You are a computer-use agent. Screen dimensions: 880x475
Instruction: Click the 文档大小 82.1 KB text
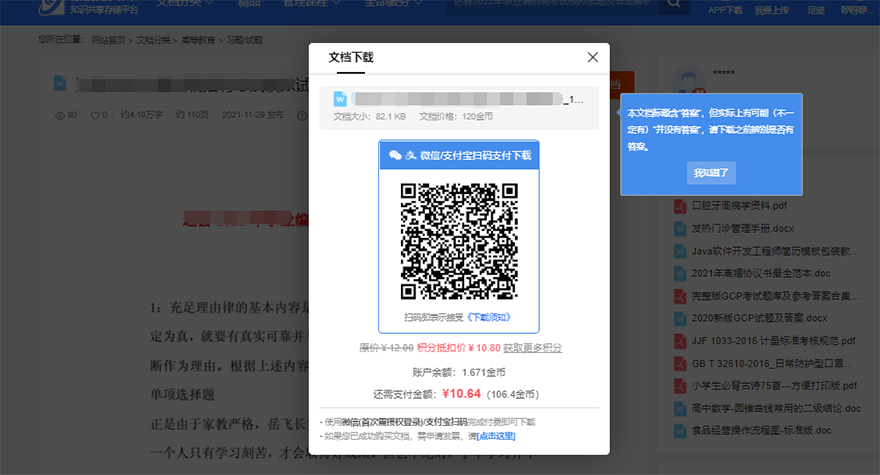pyautogui.click(x=369, y=116)
